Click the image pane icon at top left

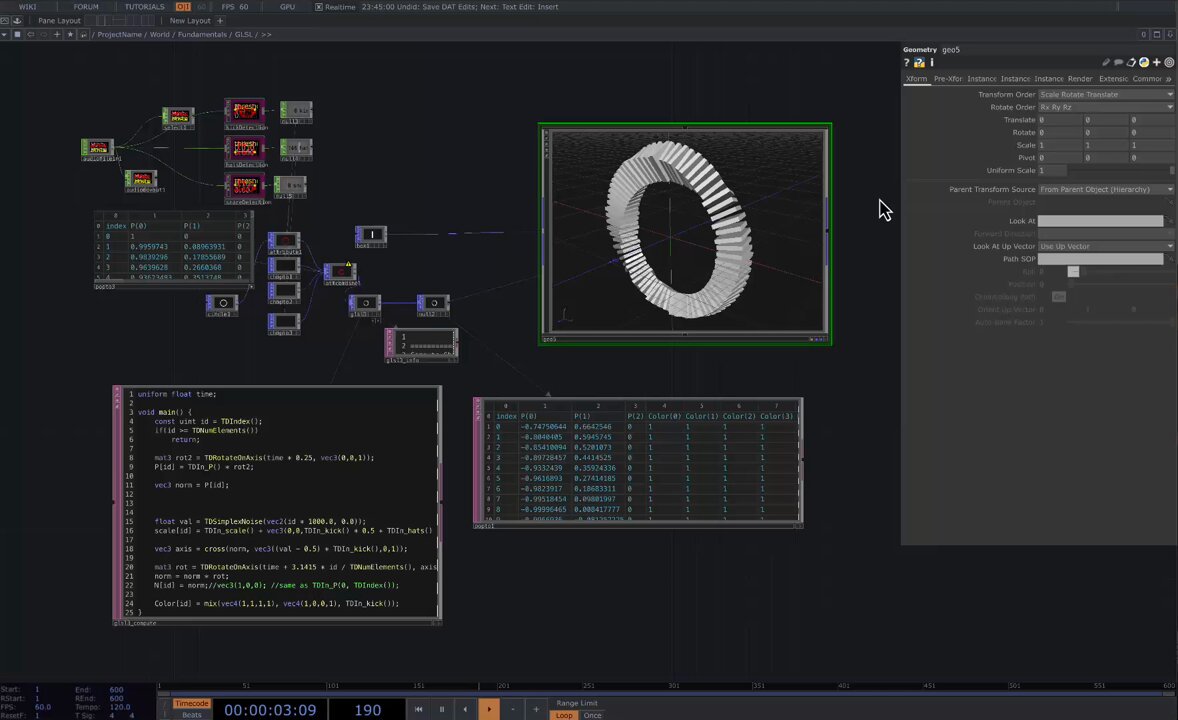5,21
